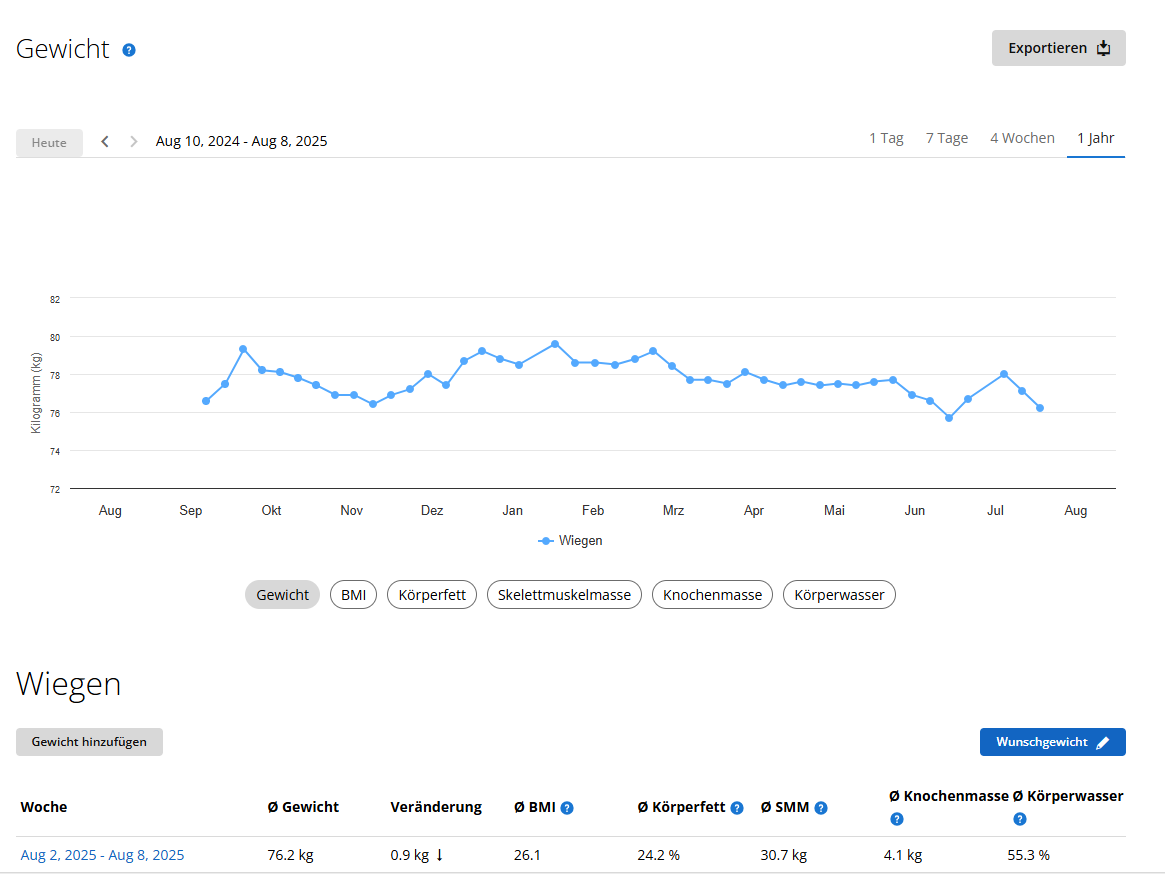Click help icon next to Ø SMM
The width and height of the screenshot is (1165, 874).
[x=821, y=808]
